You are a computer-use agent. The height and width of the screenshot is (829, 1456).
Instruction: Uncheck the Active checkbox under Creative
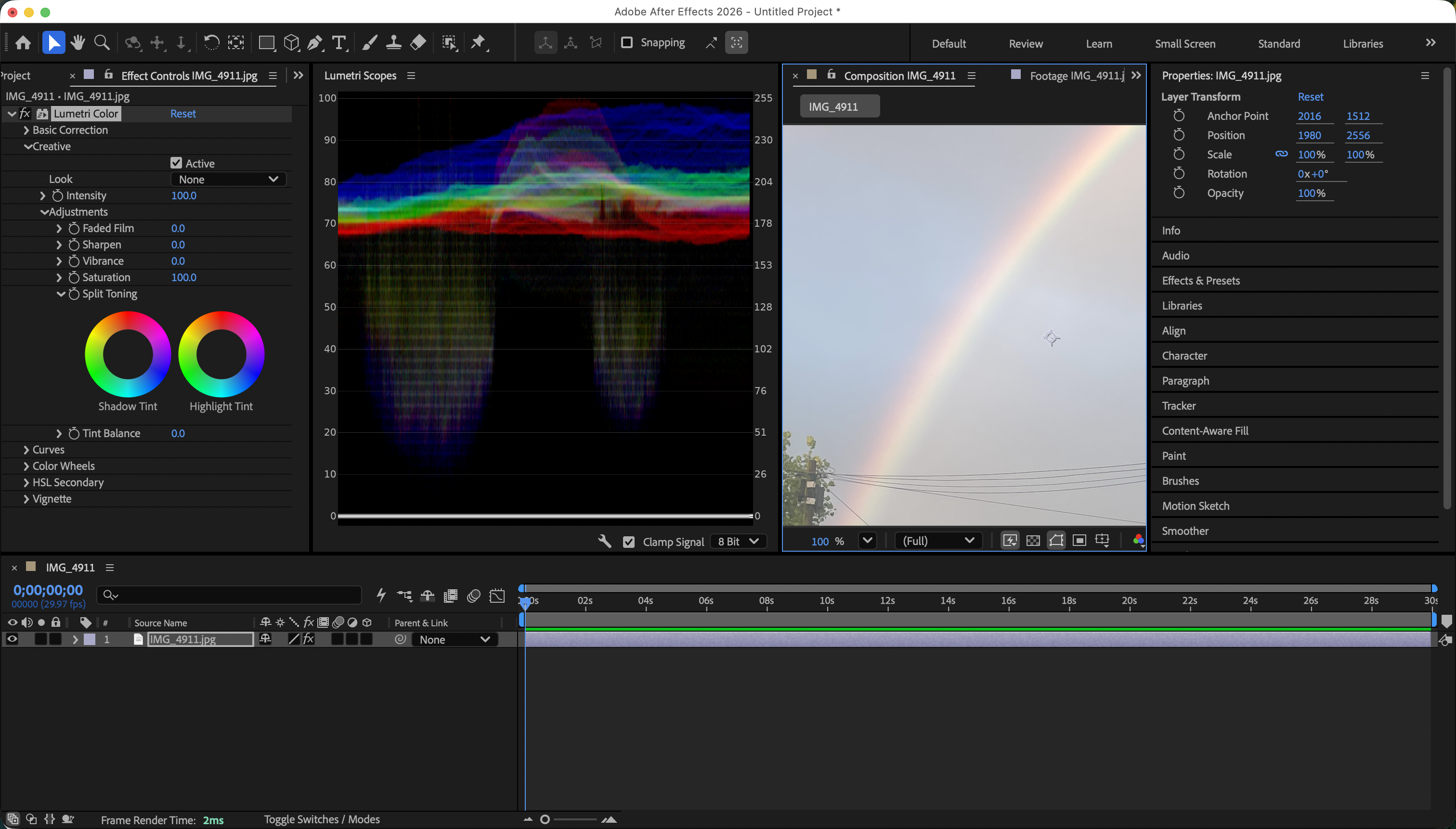pos(176,163)
